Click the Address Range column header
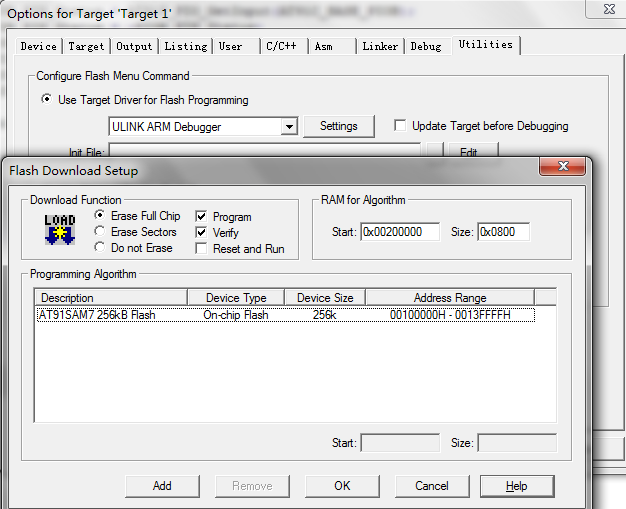Viewport: 626px width, 509px height. click(450, 297)
